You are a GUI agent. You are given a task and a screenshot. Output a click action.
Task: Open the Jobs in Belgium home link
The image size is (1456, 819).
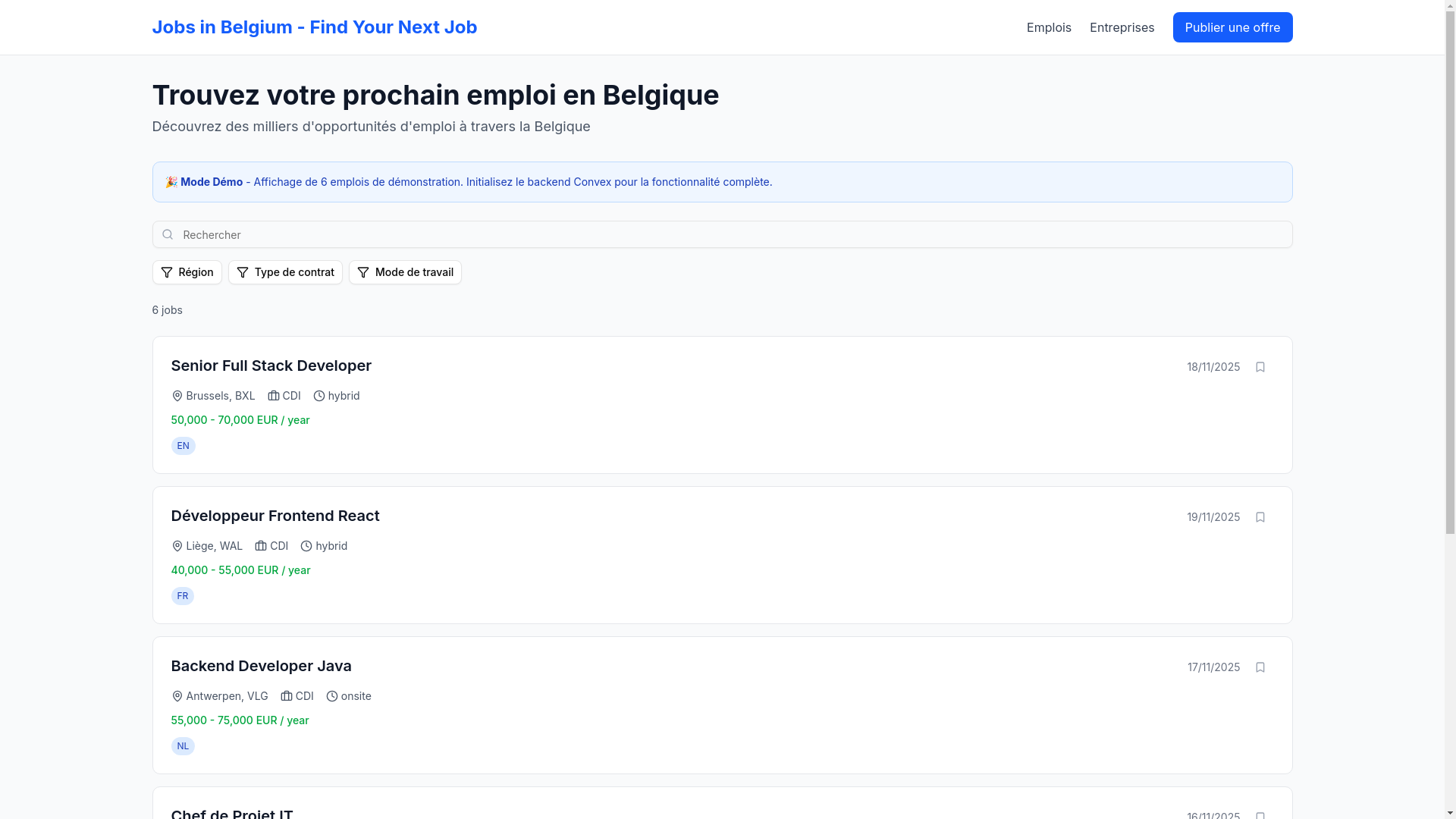tap(315, 27)
